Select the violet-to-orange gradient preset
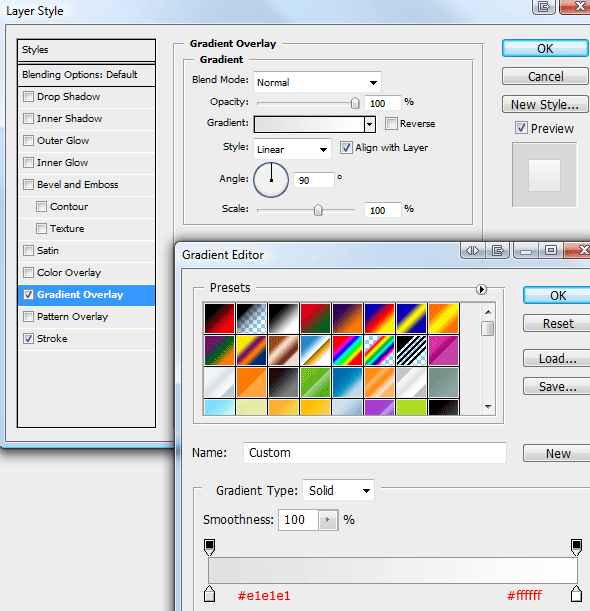Image resolution: width=590 pixels, height=611 pixels. (347, 318)
